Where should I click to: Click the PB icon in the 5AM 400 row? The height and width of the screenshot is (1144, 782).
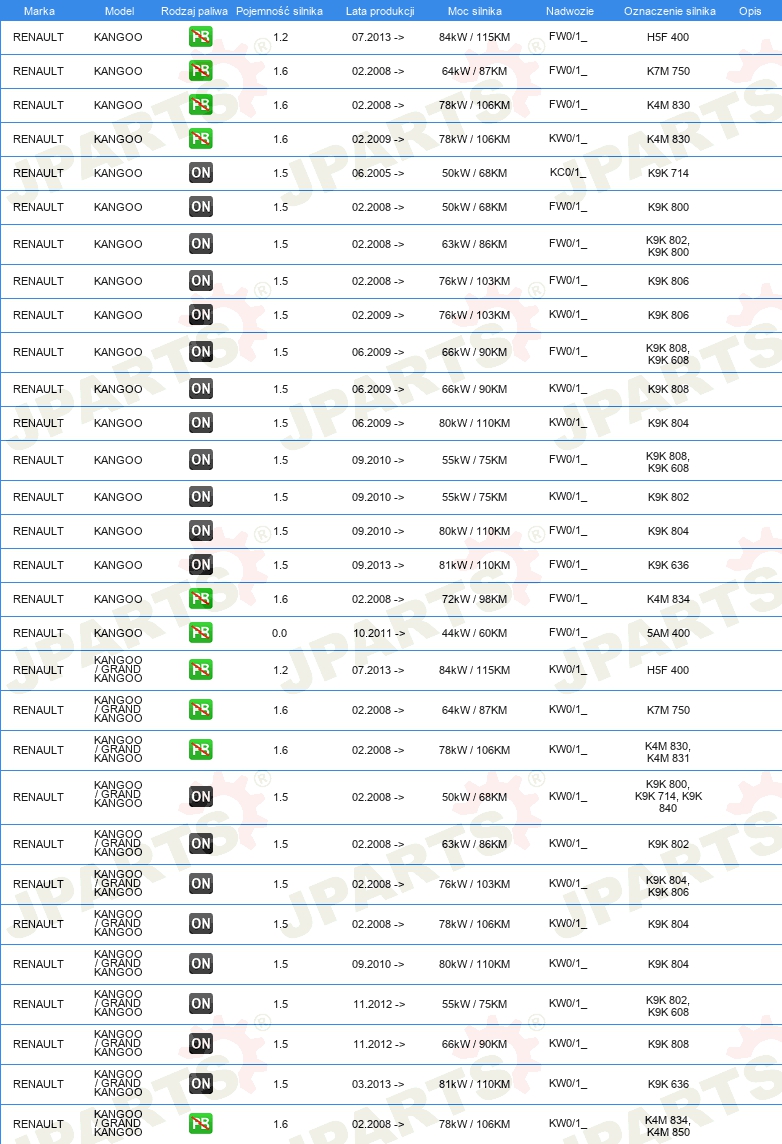point(201,633)
